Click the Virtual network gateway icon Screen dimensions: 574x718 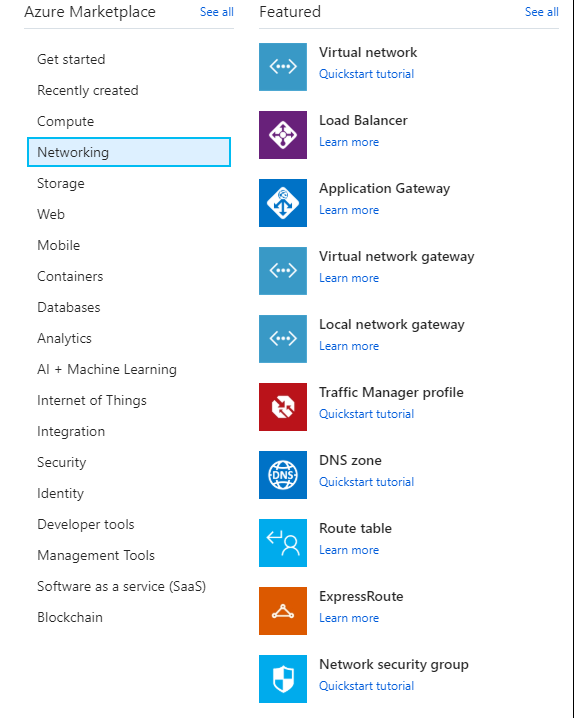click(x=283, y=271)
